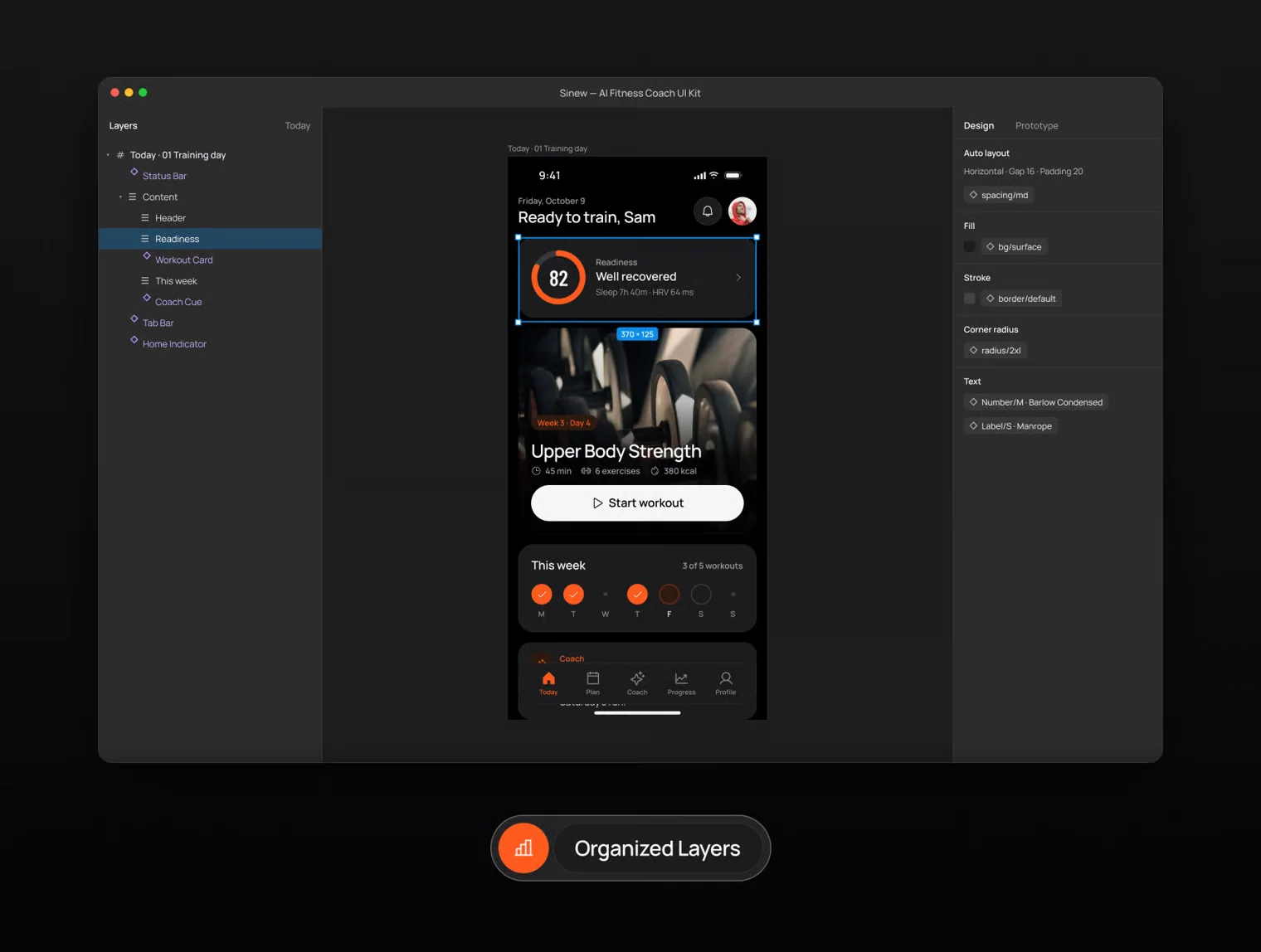
Task: Collapse the Today · 01 Training day frame
Action: (x=108, y=155)
